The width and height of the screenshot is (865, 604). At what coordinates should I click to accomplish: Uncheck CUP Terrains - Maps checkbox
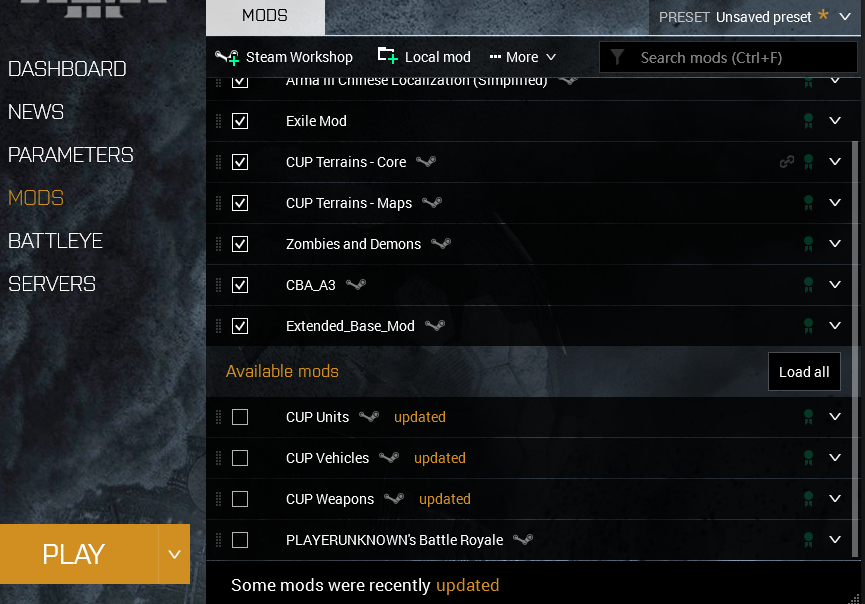coord(240,203)
